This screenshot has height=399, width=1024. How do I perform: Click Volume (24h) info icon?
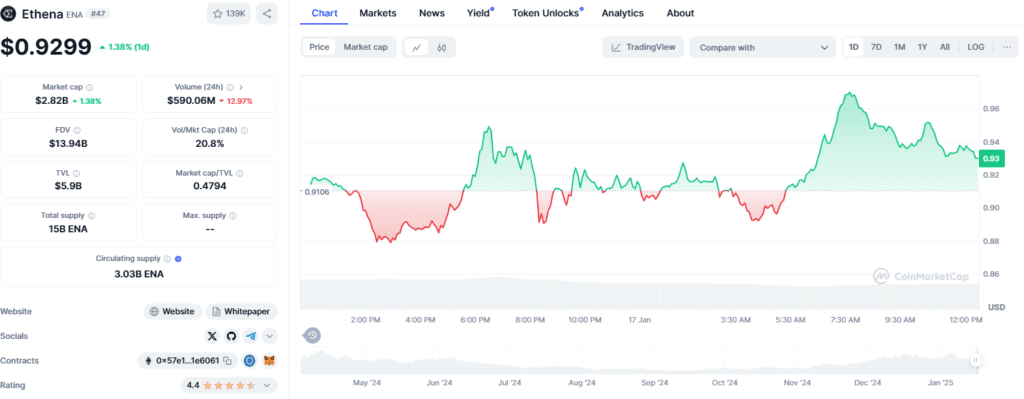[x=231, y=87]
